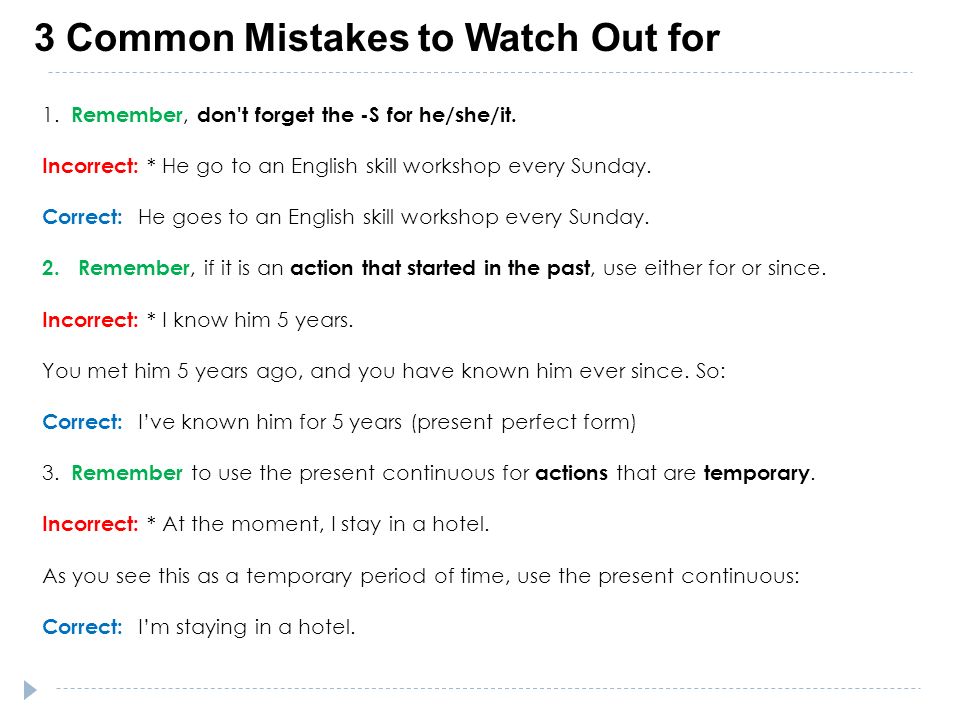960x720 pixels.
Task: Click the sentence 'He go to an English skill workshop'
Action: pos(406,167)
